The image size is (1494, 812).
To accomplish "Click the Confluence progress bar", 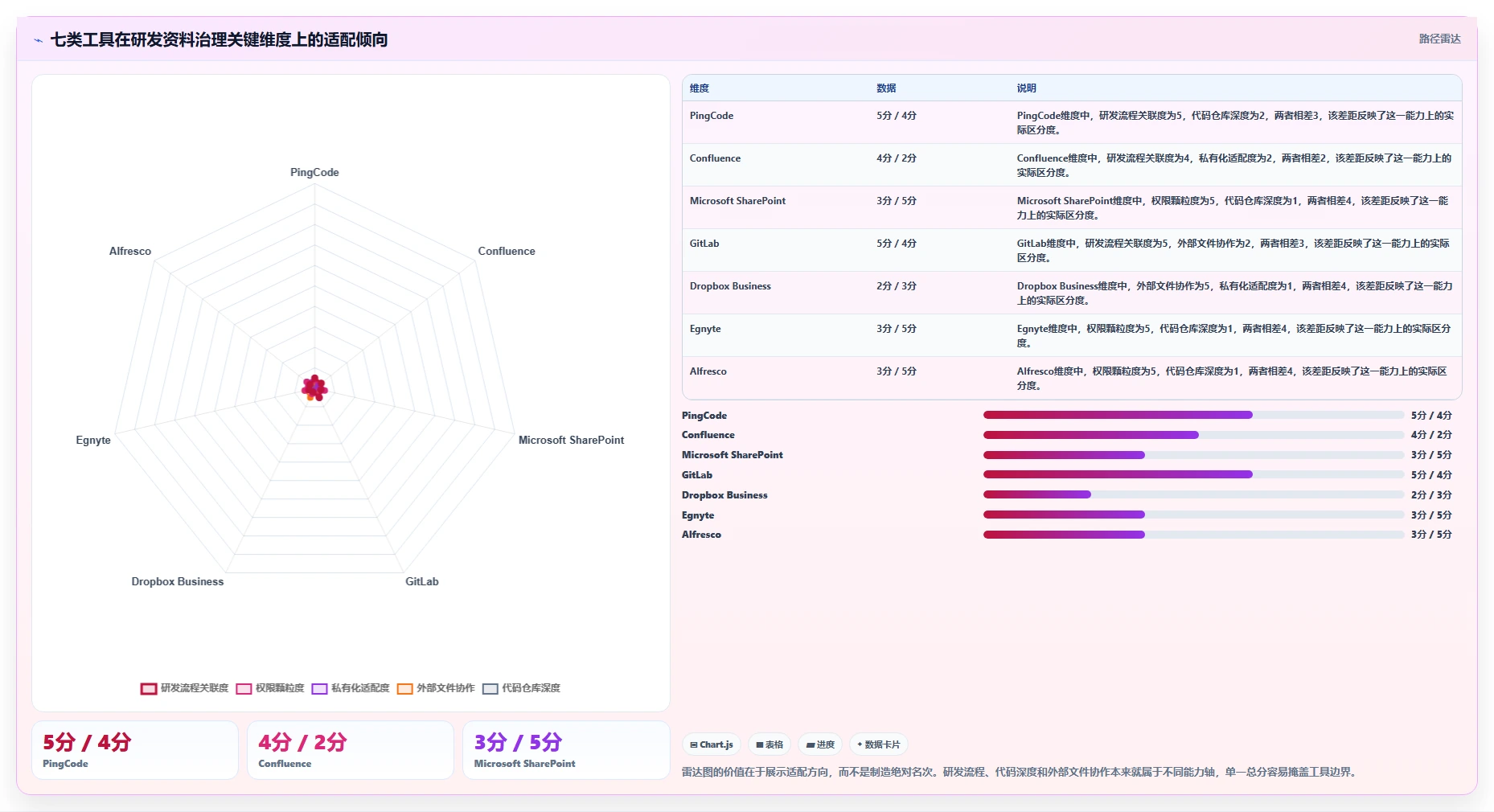I will pos(1193,435).
